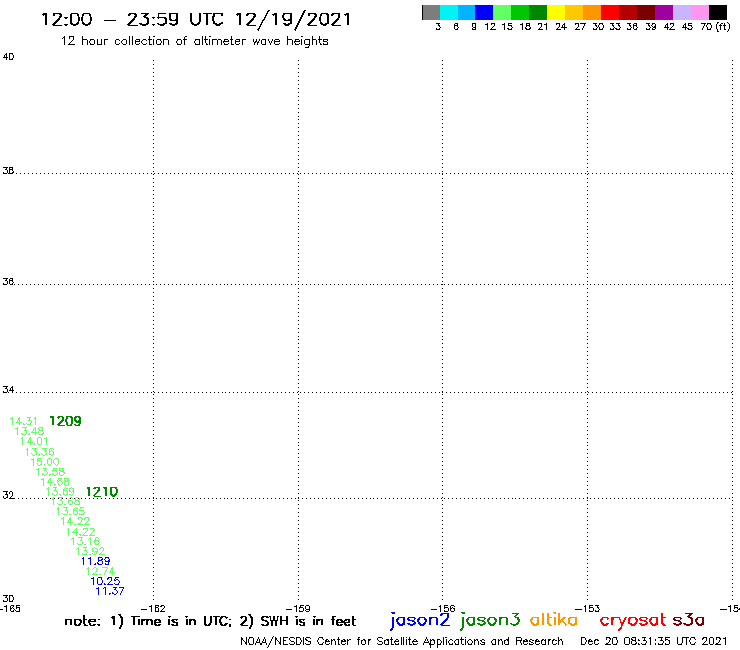
Task: Click the wave height 13.65
Action: click(x=70, y=511)
